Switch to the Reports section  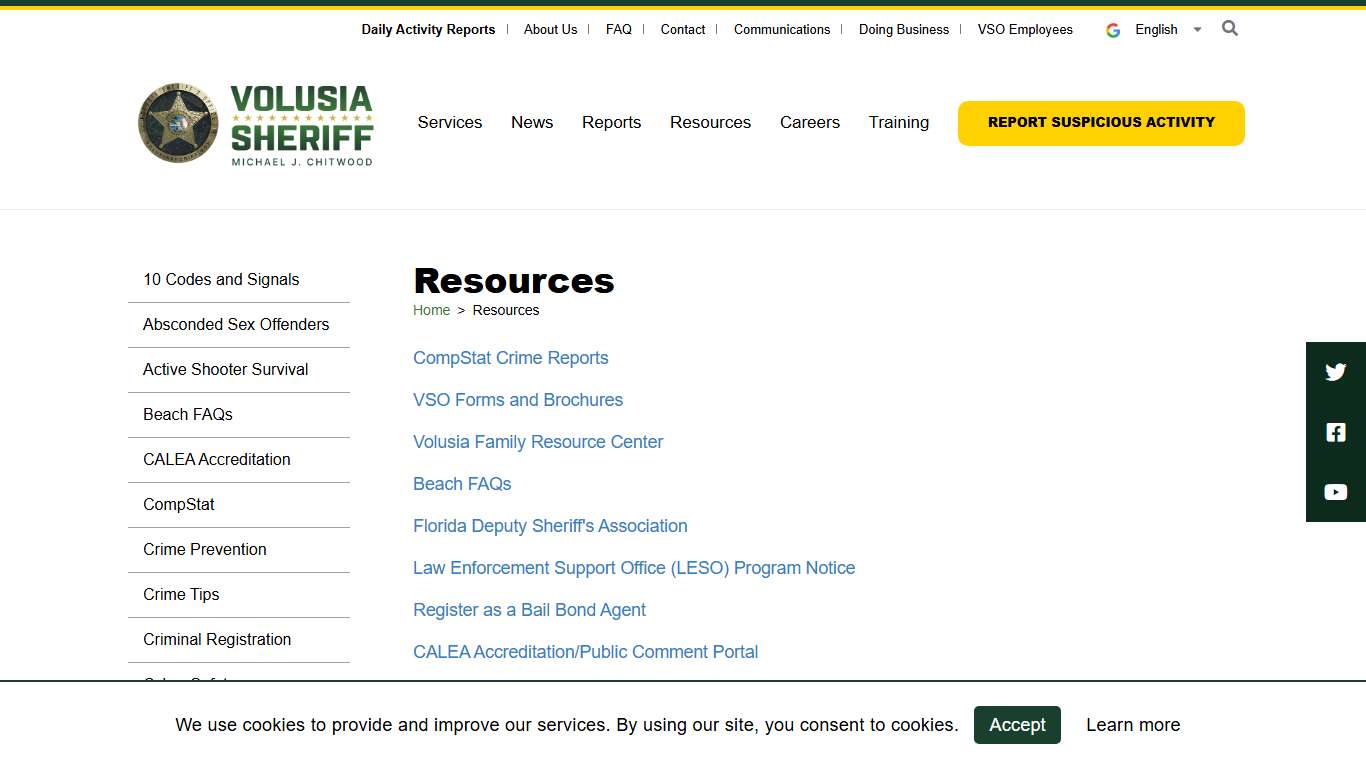coord(611,122)
